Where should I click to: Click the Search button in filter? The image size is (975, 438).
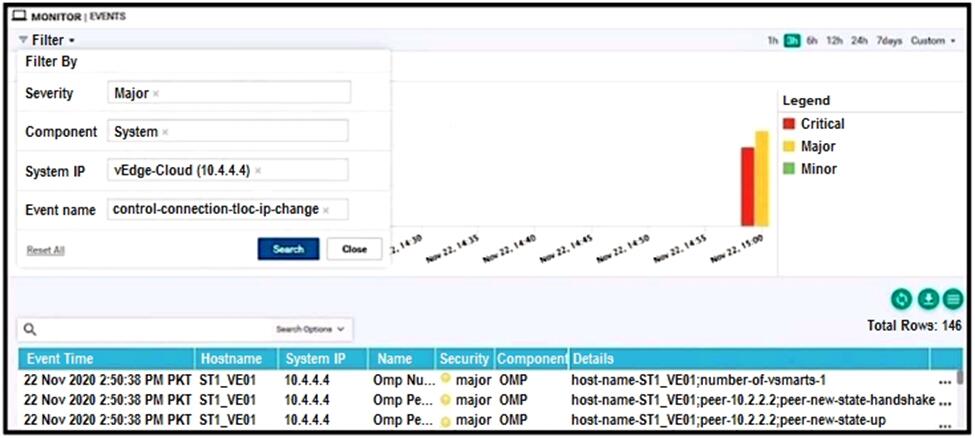(x=288, y=249)
